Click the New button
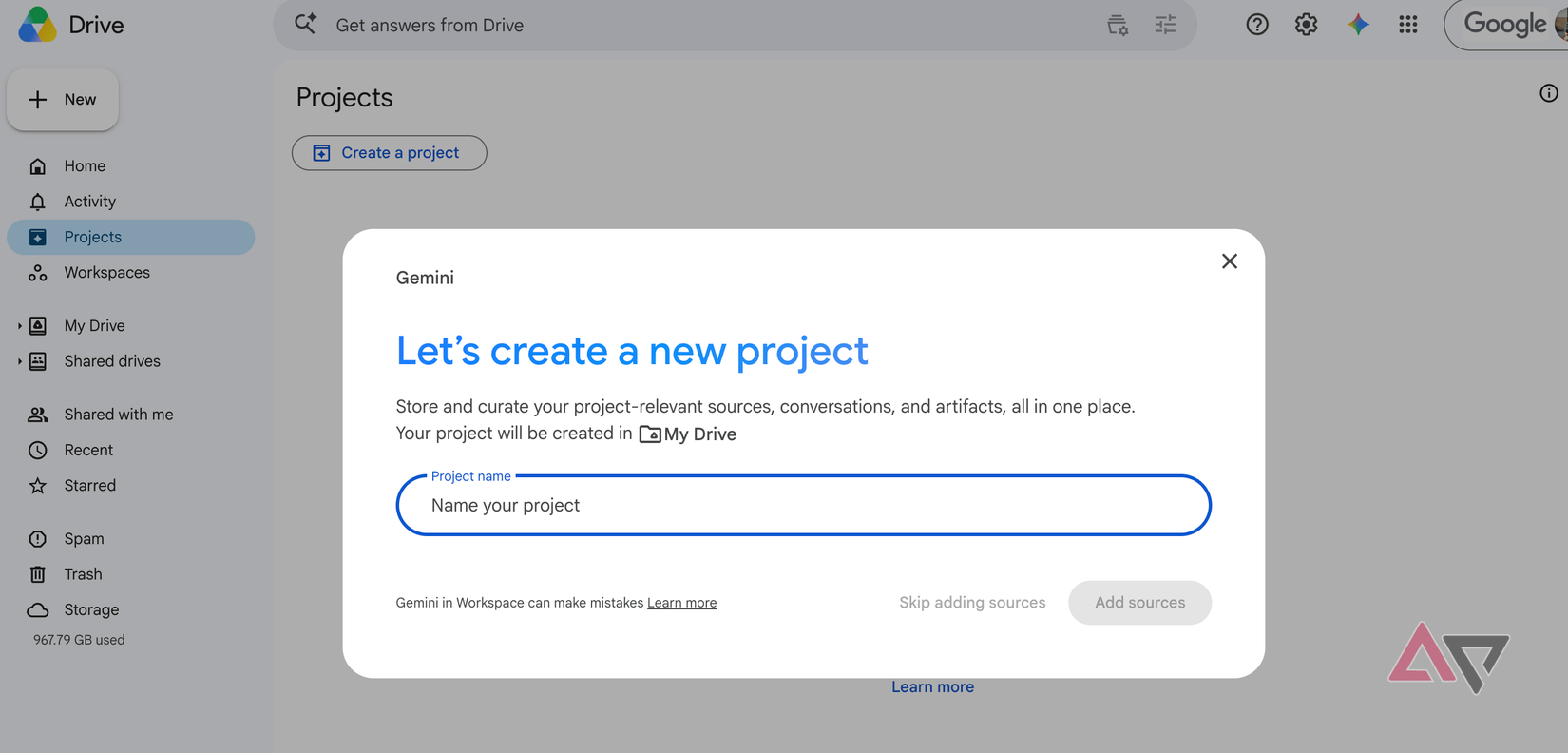The image size is (1568, 753). click(63, 100)
